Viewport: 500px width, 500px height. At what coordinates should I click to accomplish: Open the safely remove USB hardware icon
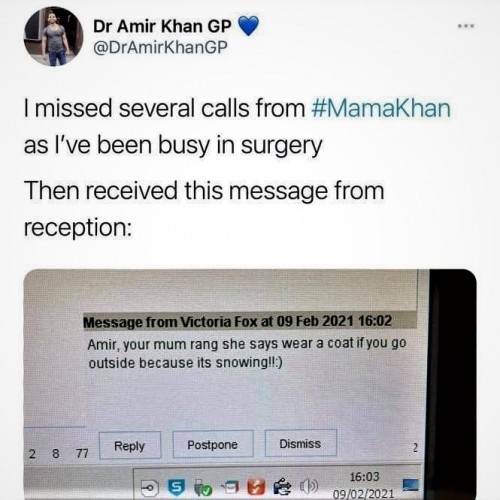[x=282, y=487]
